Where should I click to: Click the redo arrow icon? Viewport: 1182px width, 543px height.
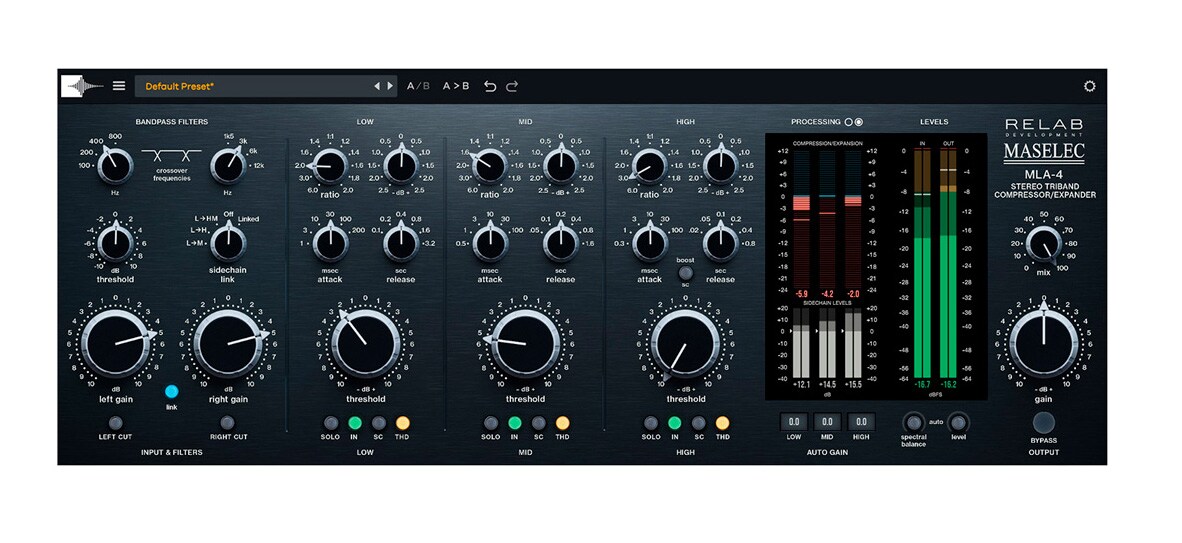512,86
